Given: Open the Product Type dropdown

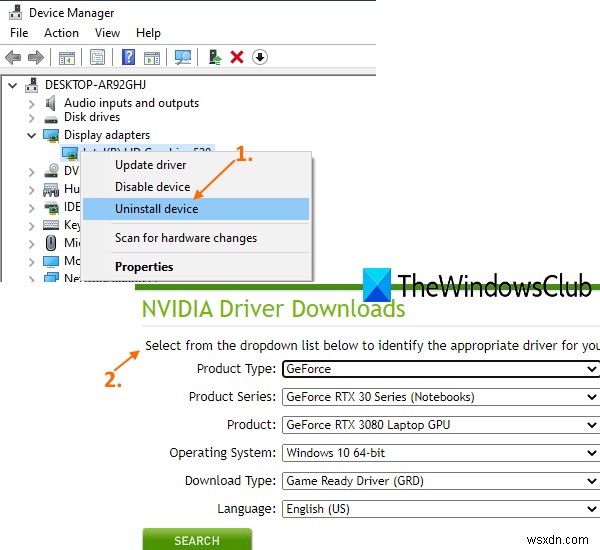Looking at the screenshot, I should coord(440,369).
